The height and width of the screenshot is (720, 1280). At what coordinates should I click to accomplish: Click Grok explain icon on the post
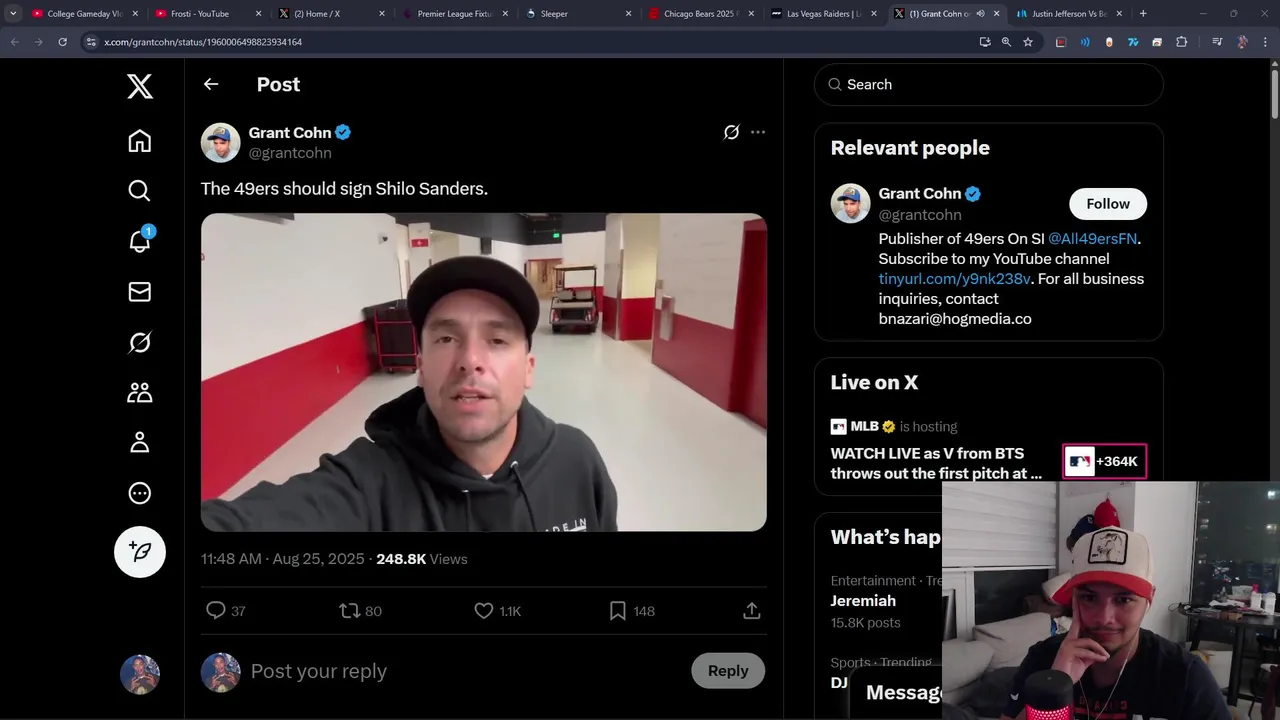[x=731, y=132]
